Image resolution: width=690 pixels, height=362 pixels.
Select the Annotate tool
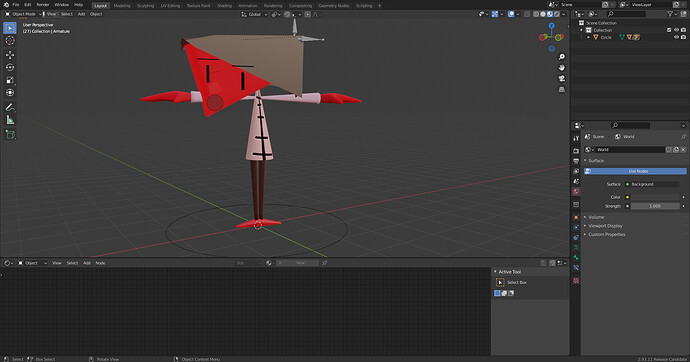(10, 107)
